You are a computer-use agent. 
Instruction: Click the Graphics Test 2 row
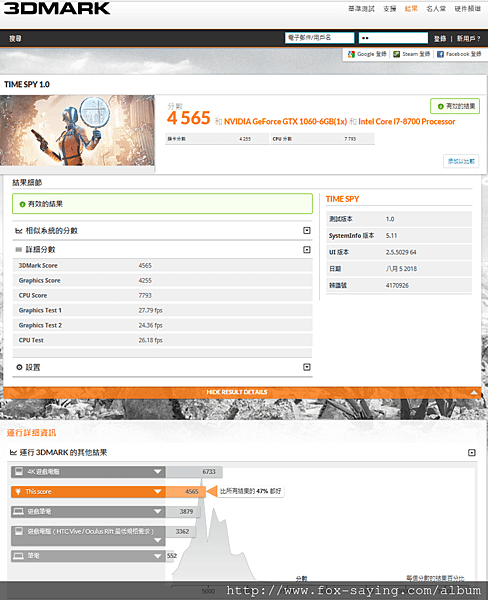163,325
